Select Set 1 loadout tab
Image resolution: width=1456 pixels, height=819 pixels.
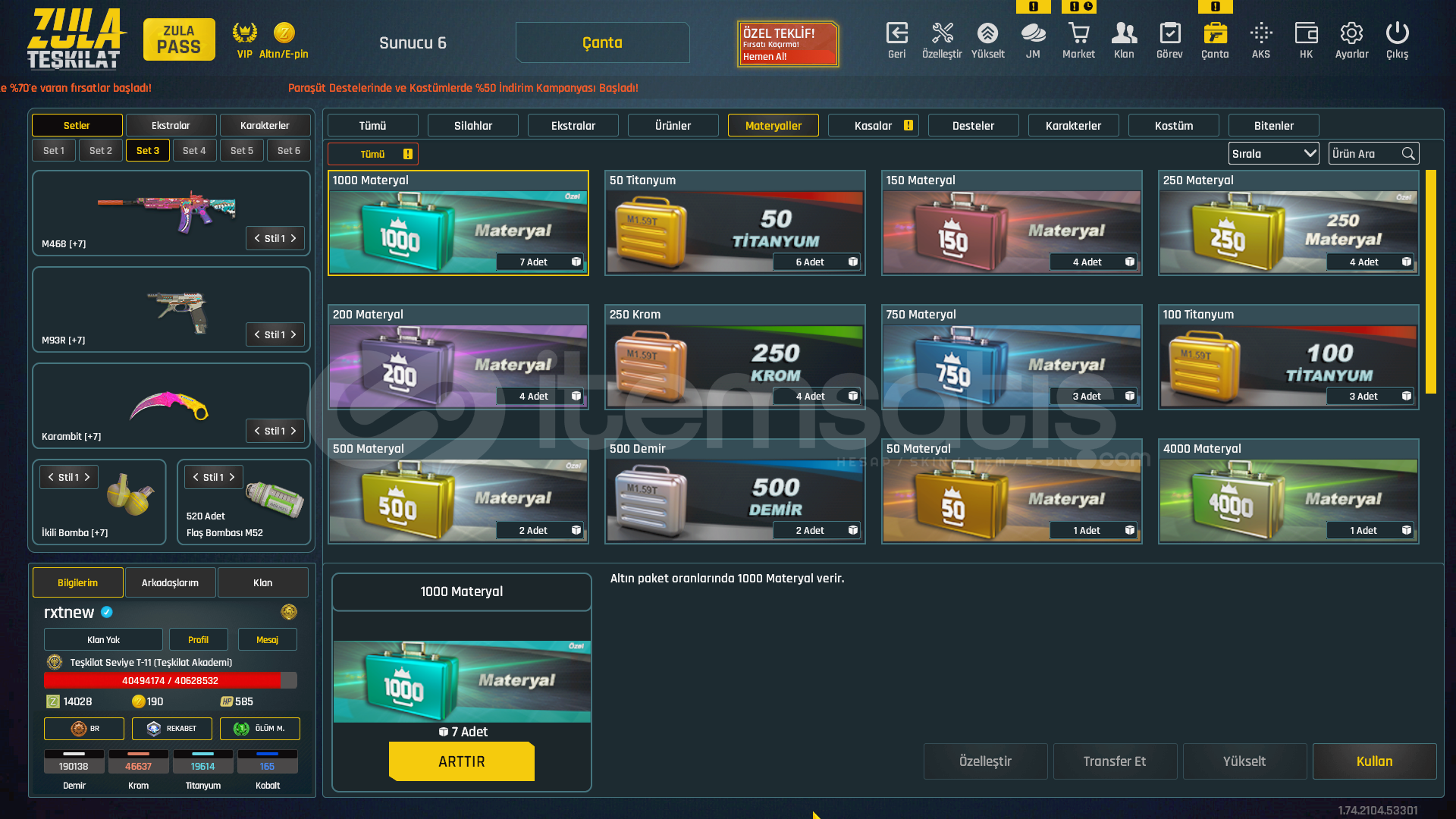pyautogui.click(x=54, y=150)
